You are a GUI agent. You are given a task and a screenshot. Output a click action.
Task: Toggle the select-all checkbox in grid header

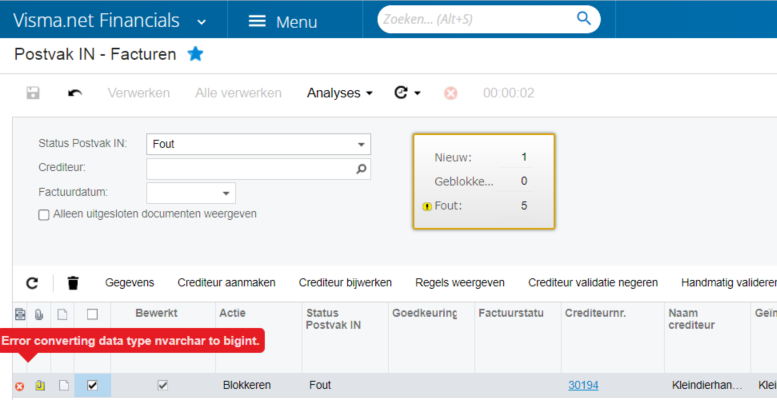pos(92,314)
